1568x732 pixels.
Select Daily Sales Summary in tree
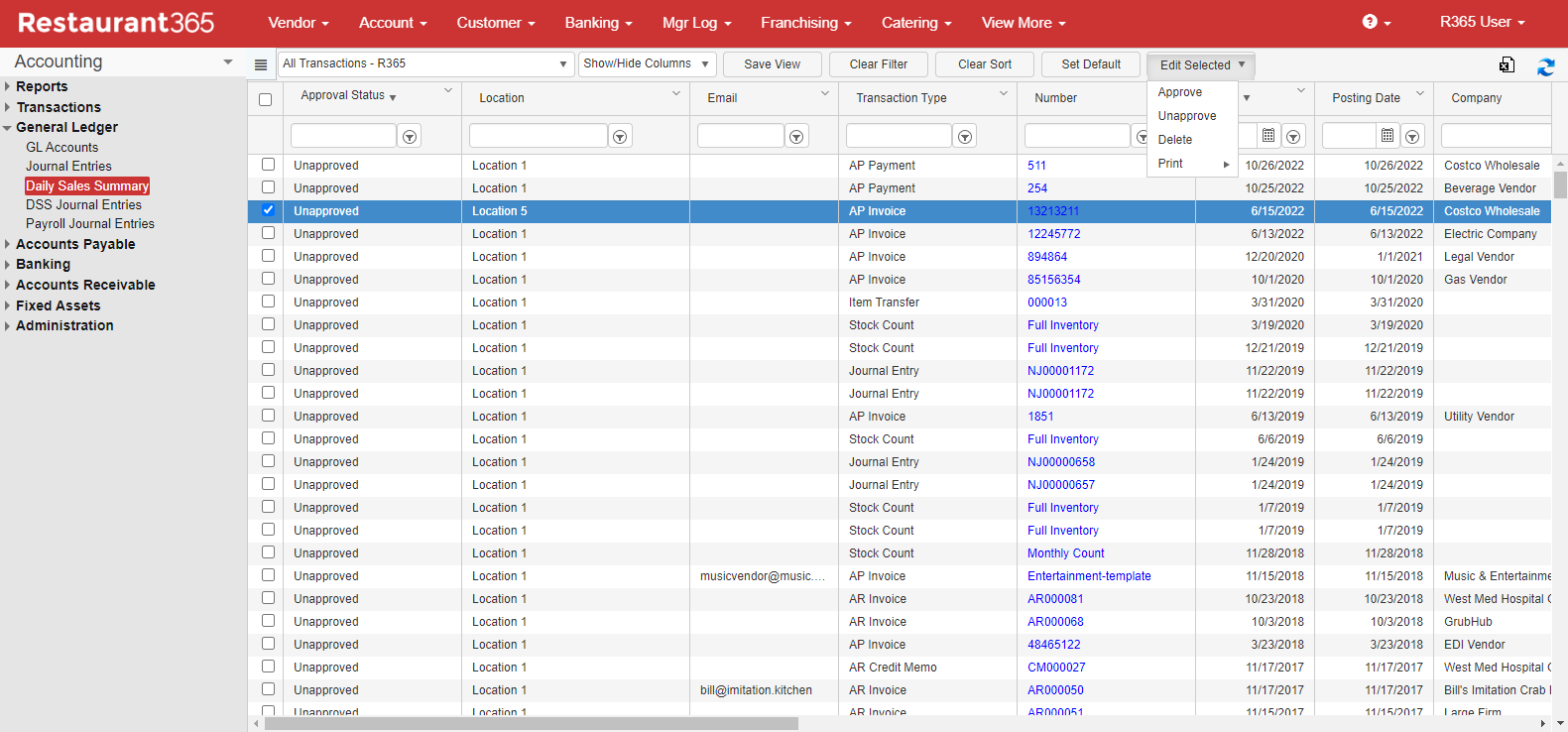87,185
